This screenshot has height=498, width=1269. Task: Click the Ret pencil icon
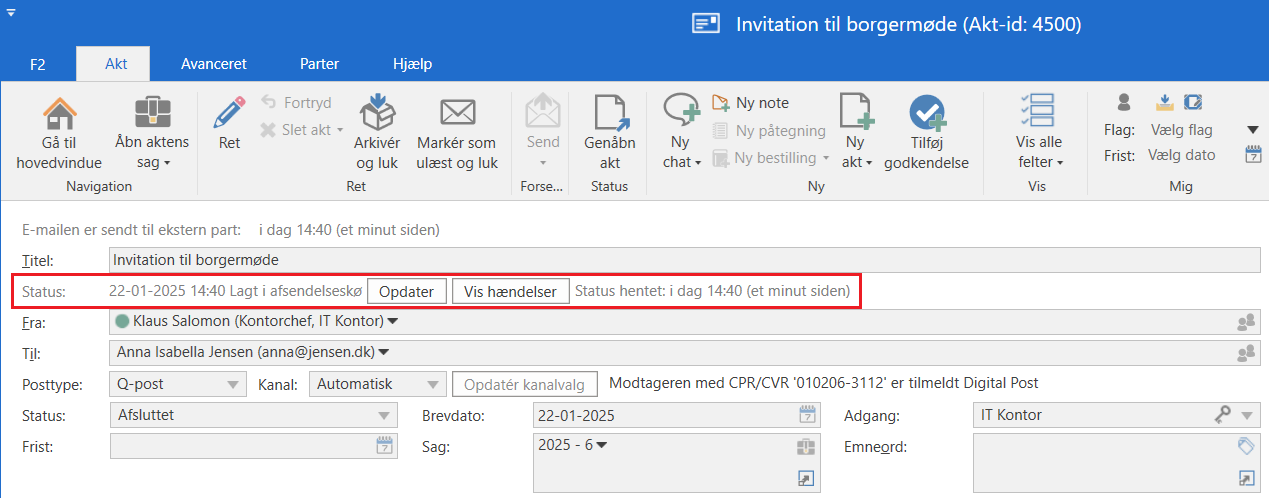tap(229, 113)
